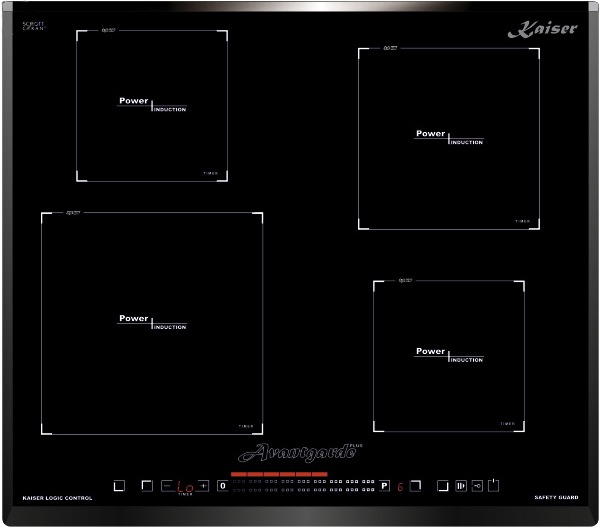Screen dimensions: 600x528
Task: Tap the top-right Power Induction zone
Action: 449,139
